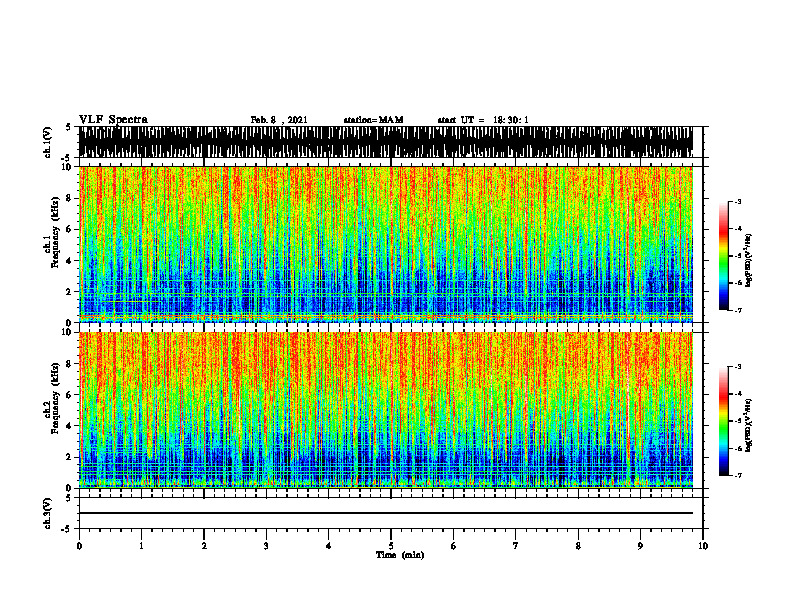Click the ch.2 spectrogram color scale bar
Image resolution: width=792 pixels, height=612 pixels.
(724, 421)
